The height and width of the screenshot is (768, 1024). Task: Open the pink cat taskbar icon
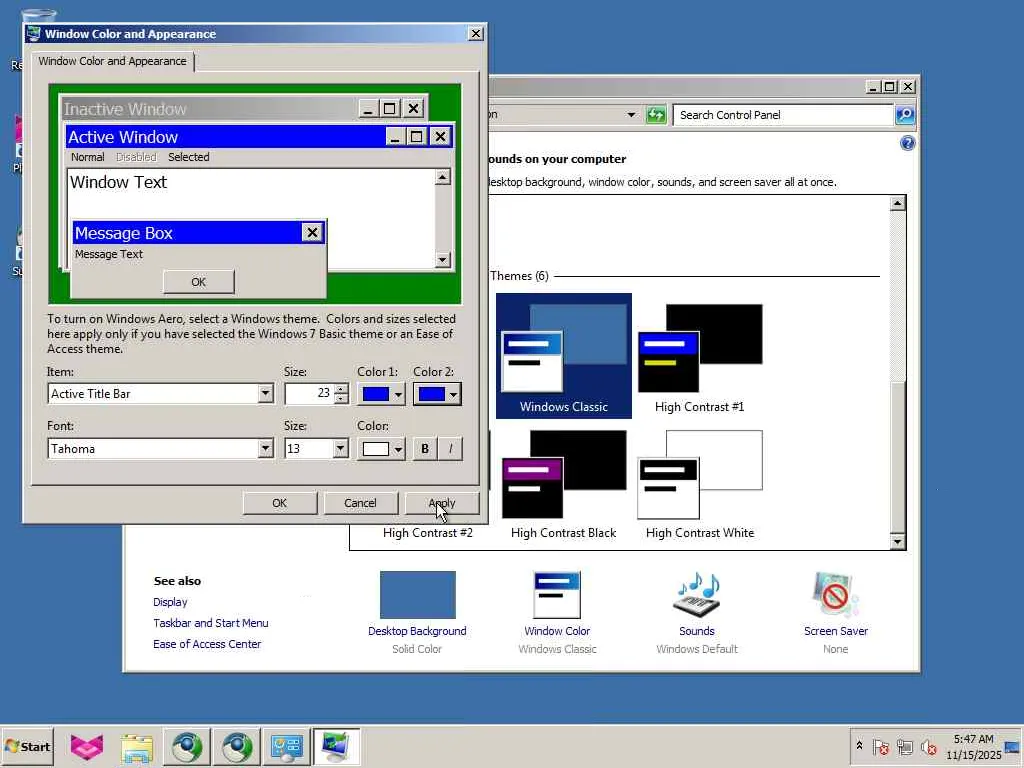(87, 746)
